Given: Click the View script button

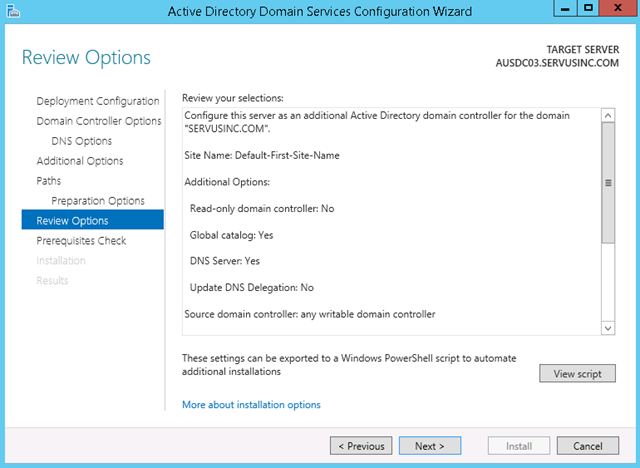Looking at the screenshot, I should tap(577, 373).
